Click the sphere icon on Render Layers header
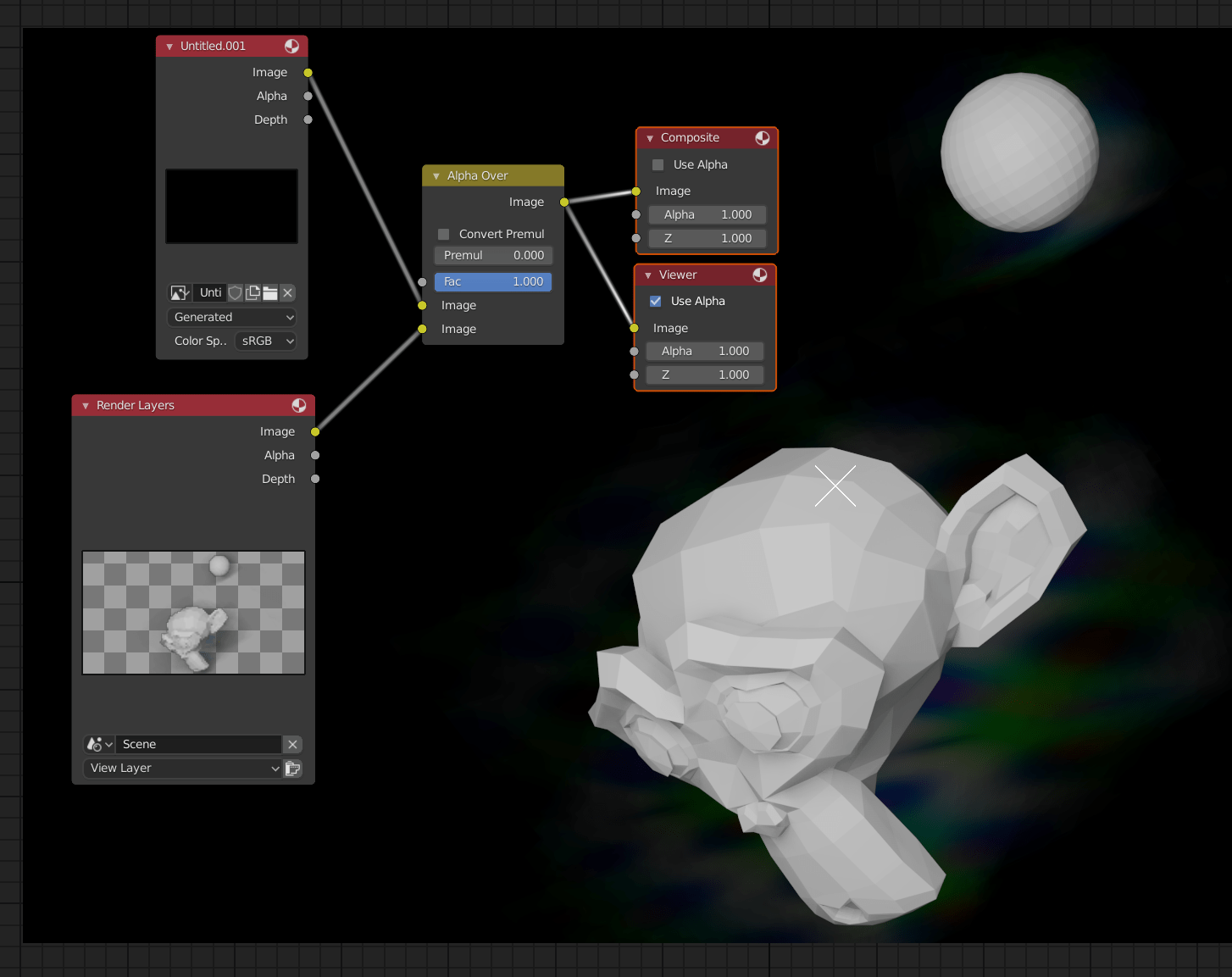The width and height of the screenshot is (1232, 977). click(x=298, y=405)
